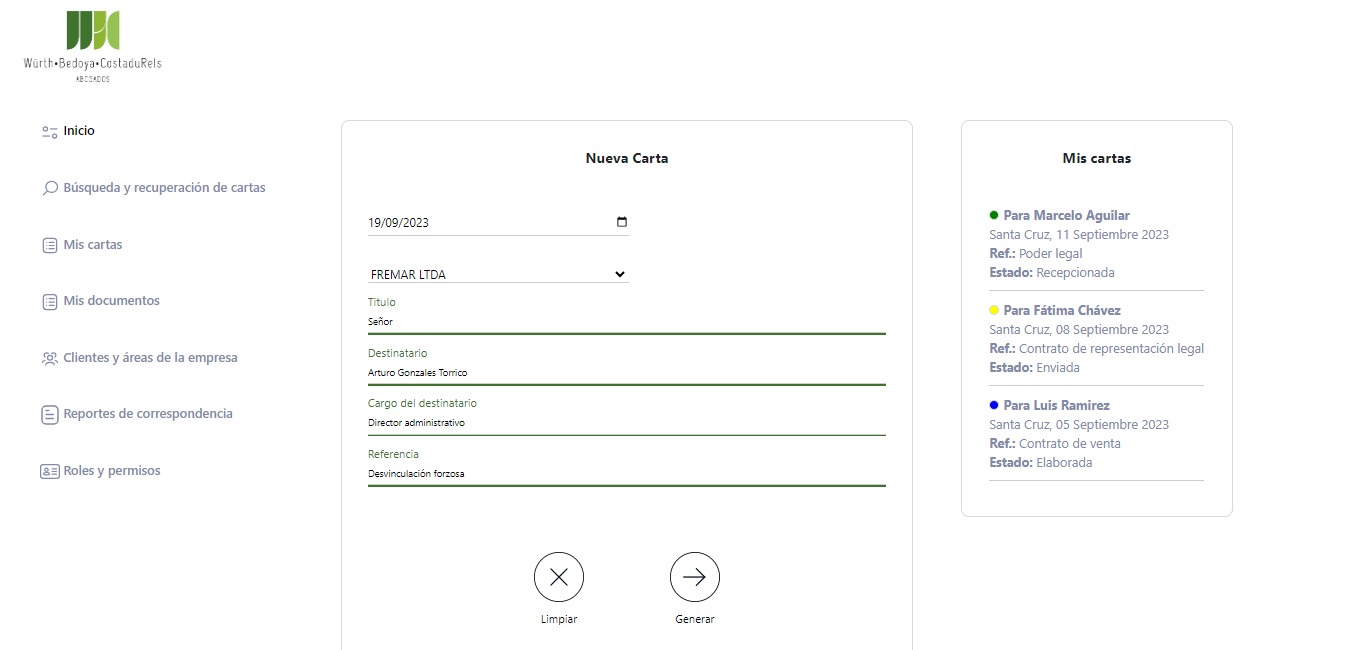Viewport: 1347px width, 650px height.
Task: Click the Inicio sliders icon in sidebar
Action: (49, 132)
